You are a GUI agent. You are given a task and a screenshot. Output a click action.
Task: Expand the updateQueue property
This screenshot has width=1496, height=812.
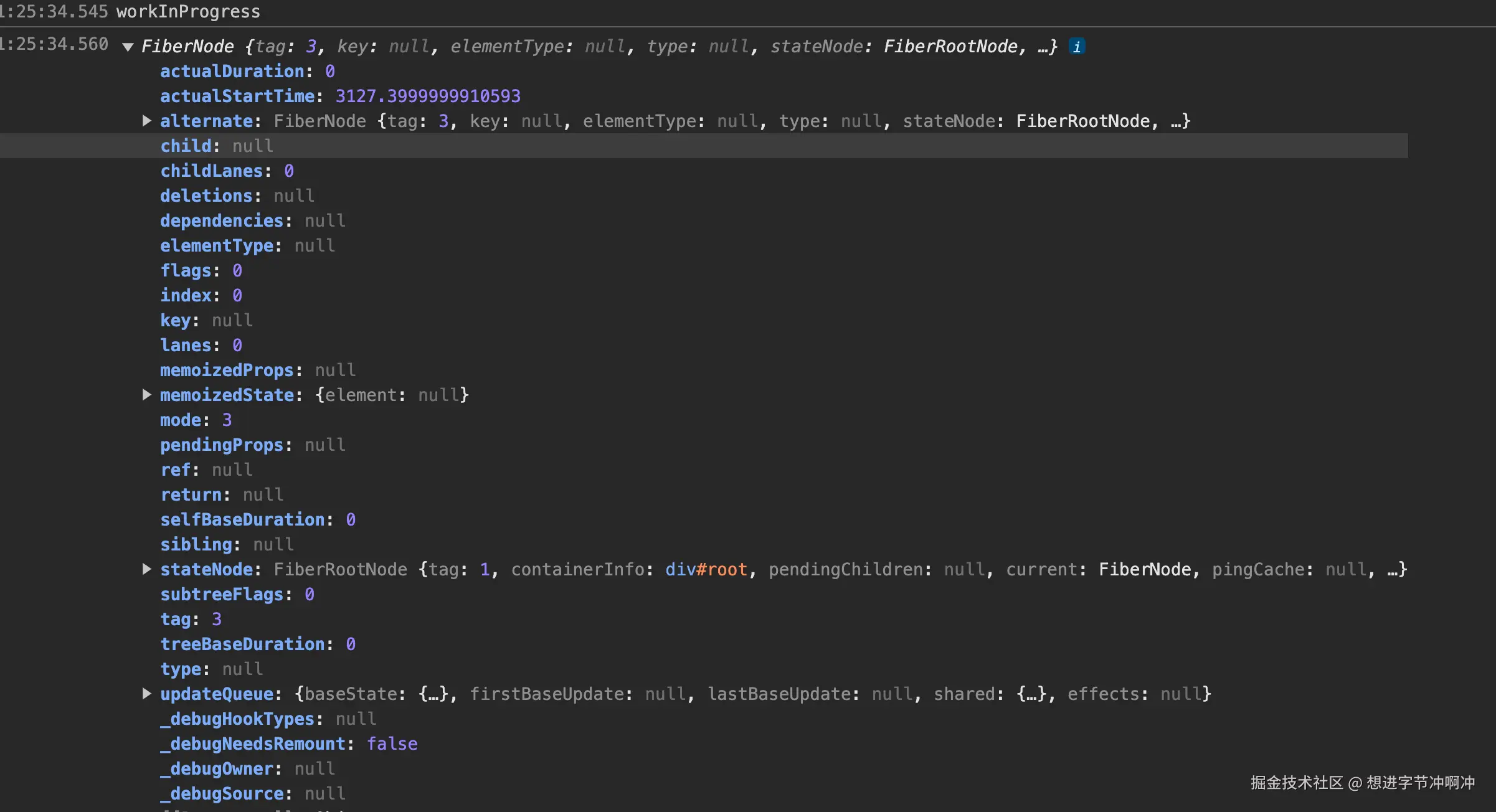146,694
